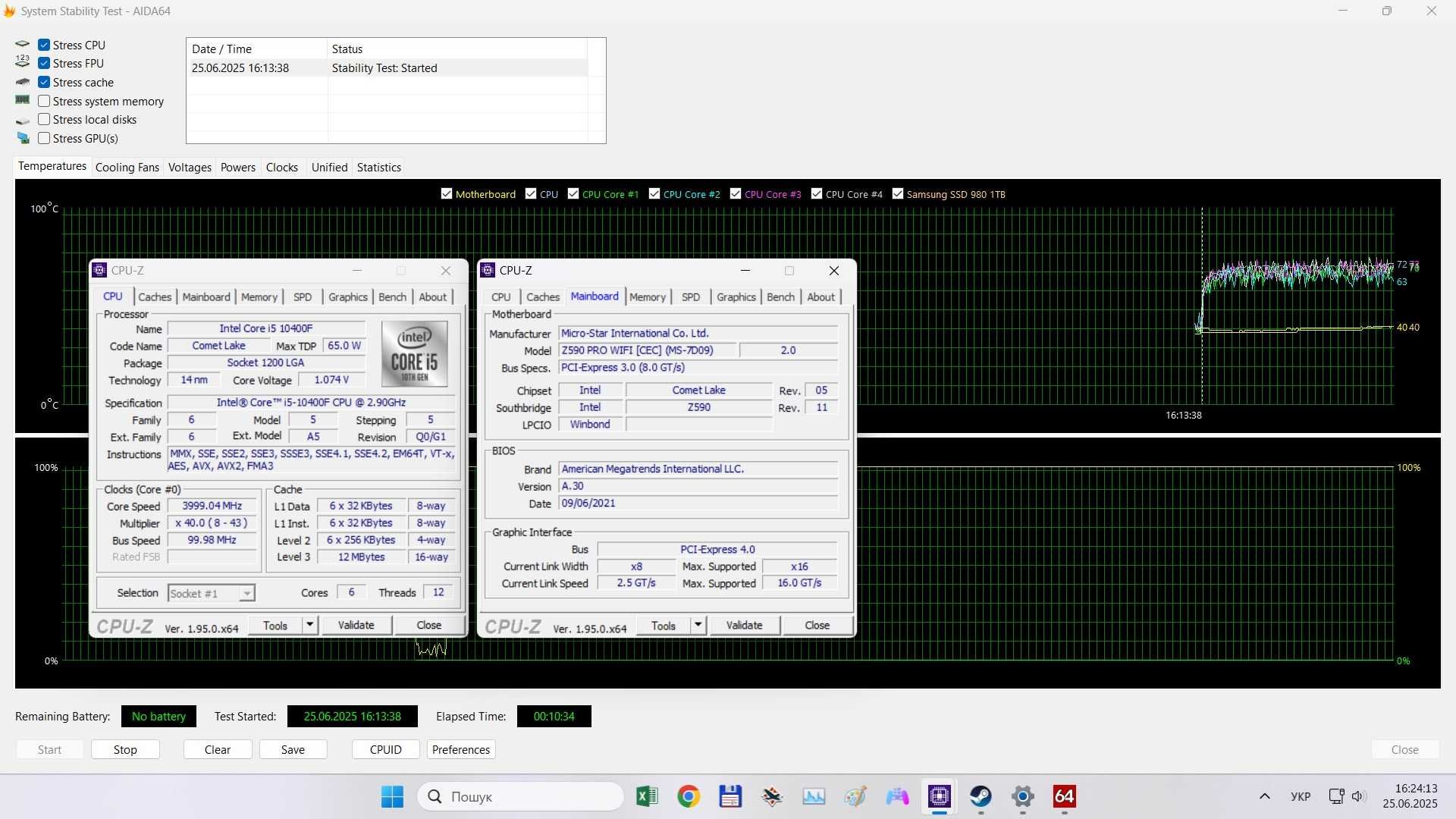Click Validate in the left CPU-Z window
This screenshot has width=1456, height=819.
[x=356, y=625]
